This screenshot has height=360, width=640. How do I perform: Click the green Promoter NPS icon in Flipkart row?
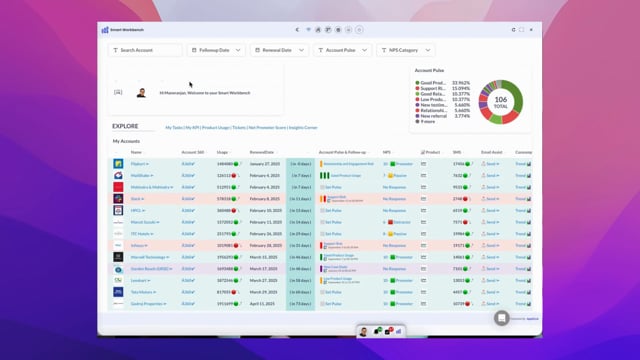[392, 164]
